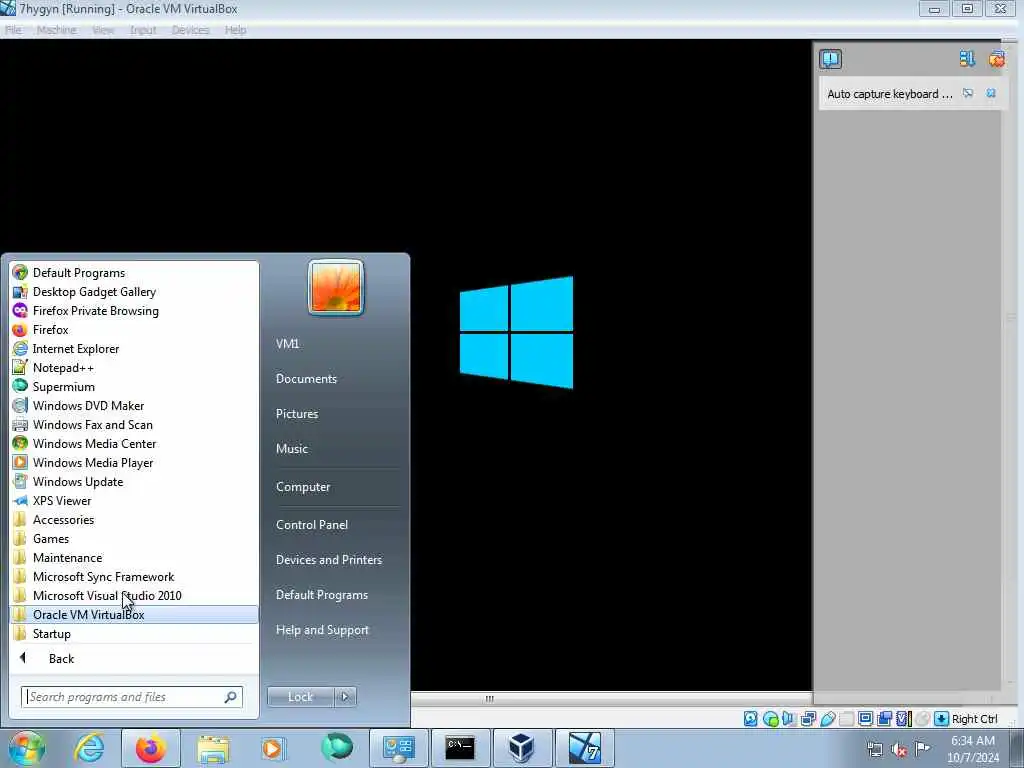Expand the Microsoft Sync Framework folder
This screenshot has height=768, width=1024.
(x=134, y=577)
